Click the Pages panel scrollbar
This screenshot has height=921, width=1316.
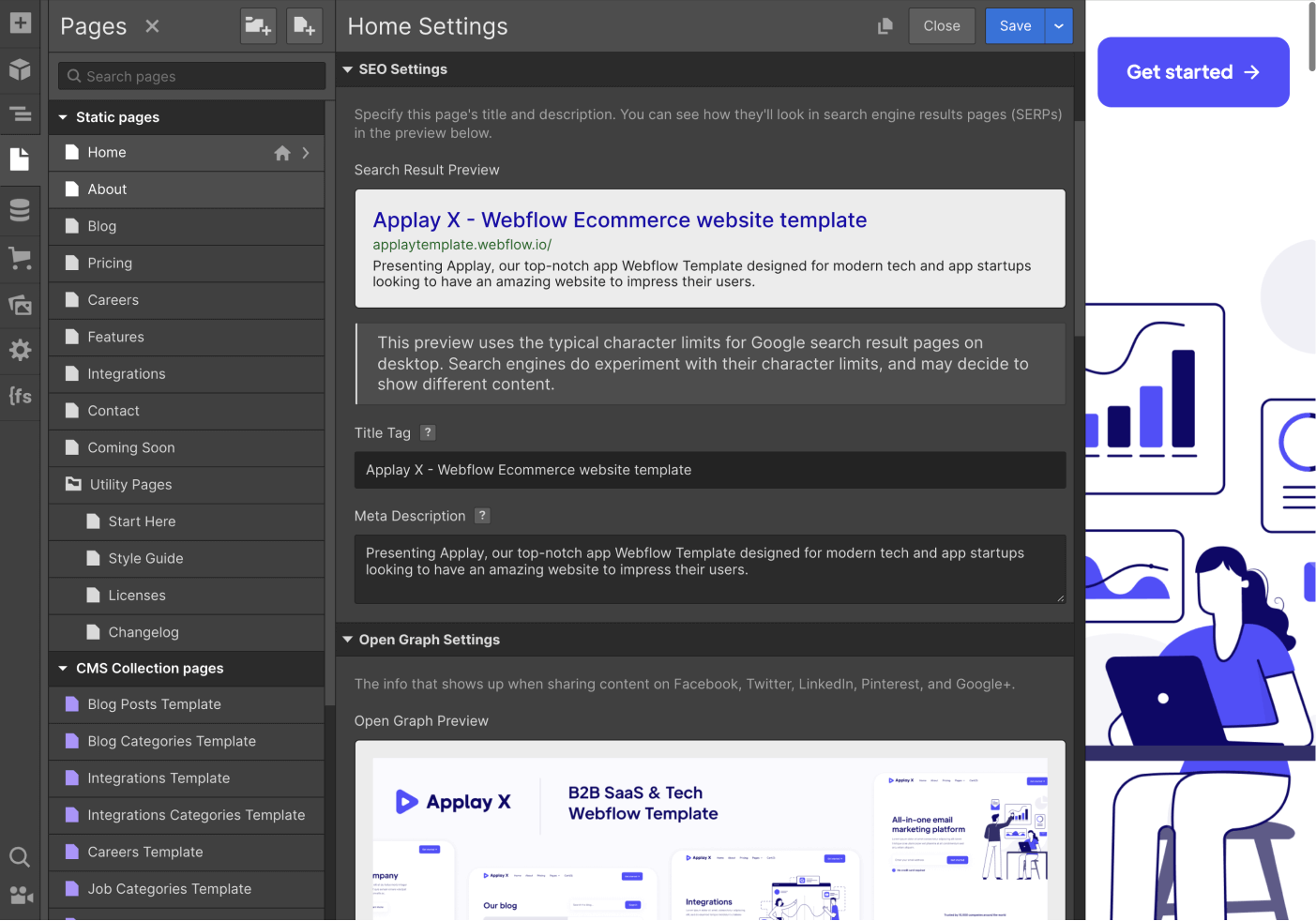pos(329,403)
